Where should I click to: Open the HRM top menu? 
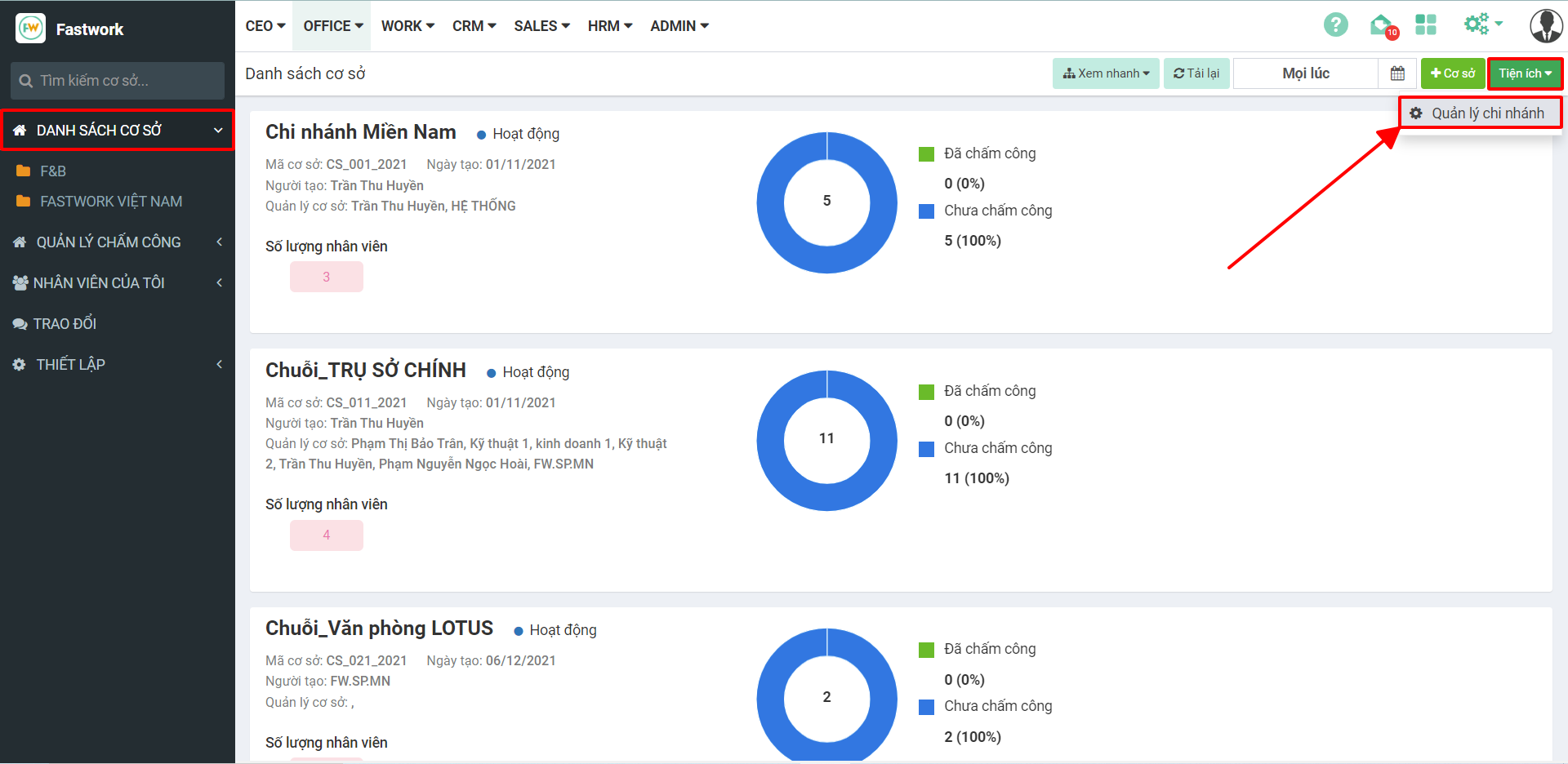click(609, 26)
